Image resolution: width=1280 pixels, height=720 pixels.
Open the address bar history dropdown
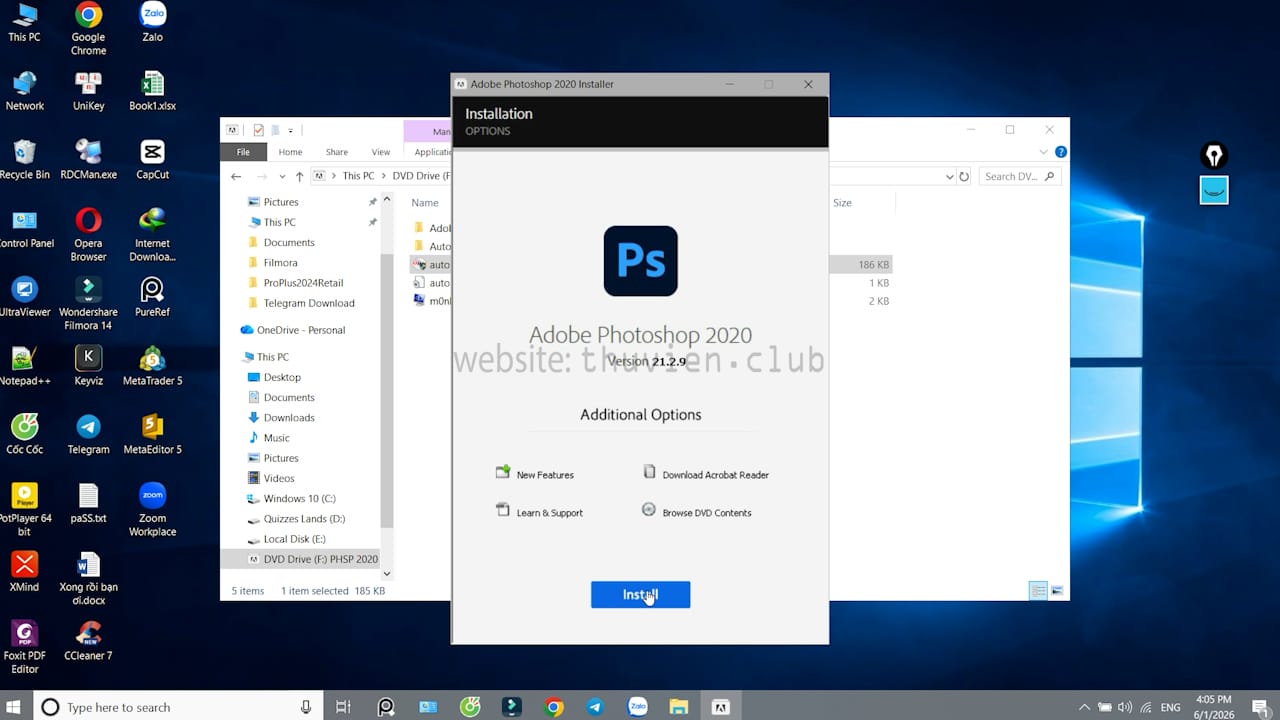(x=949, y=177)
